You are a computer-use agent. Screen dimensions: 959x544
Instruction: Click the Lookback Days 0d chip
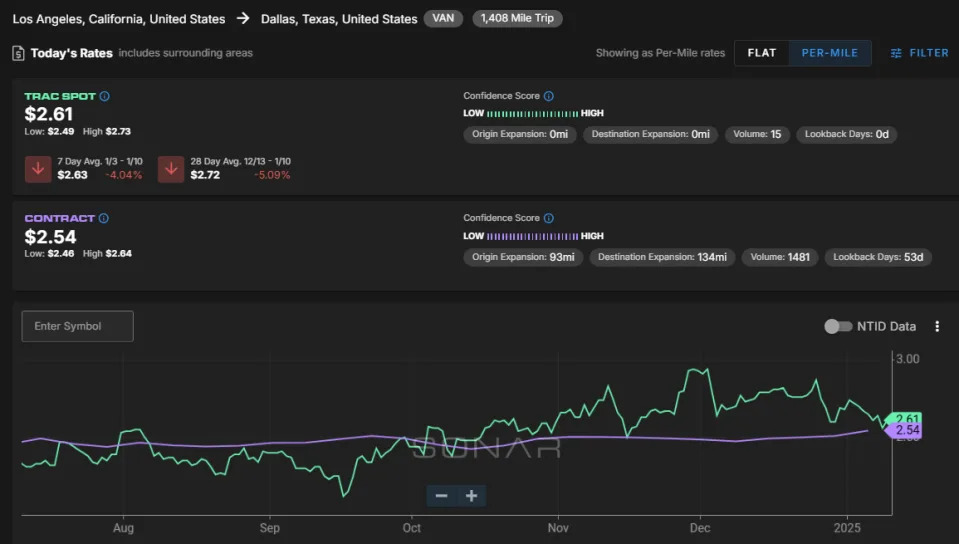coord(846,134)
